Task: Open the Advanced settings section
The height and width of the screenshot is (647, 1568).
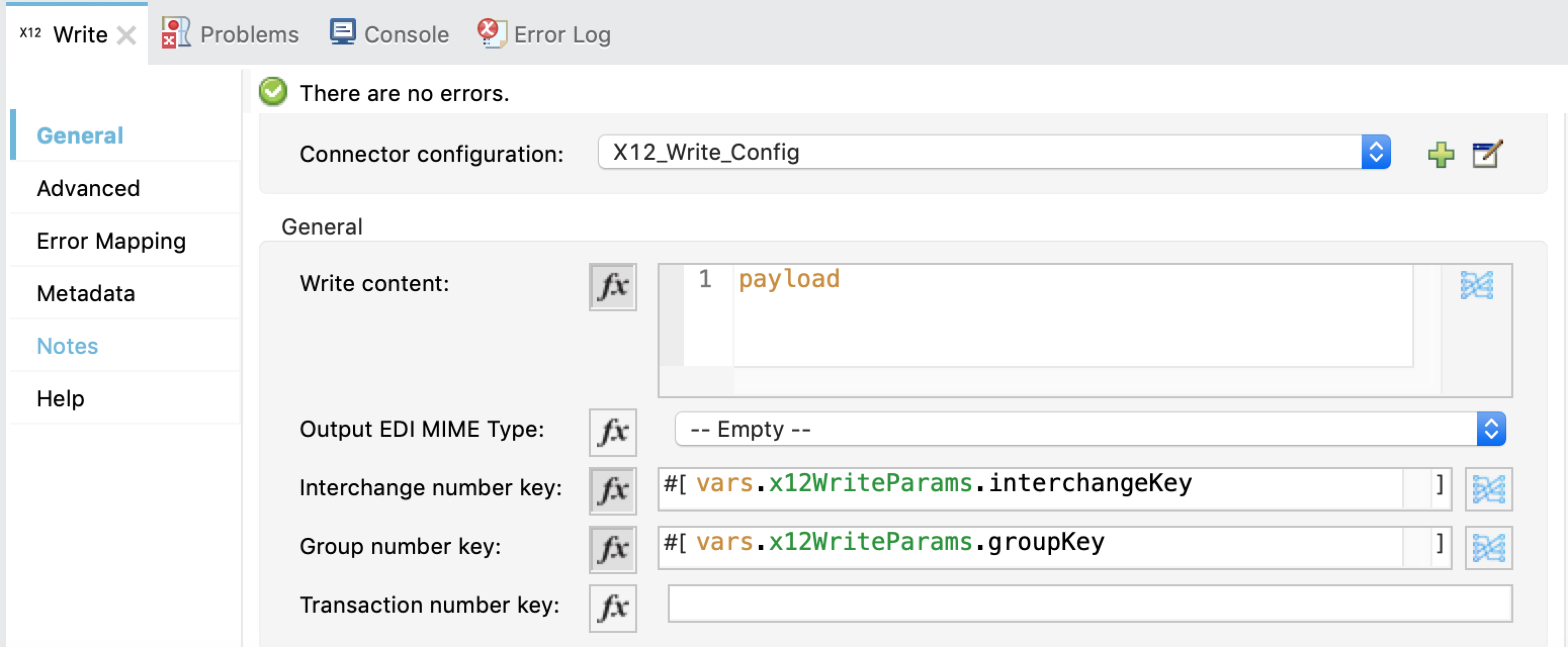Action: [x=126, y=188]
